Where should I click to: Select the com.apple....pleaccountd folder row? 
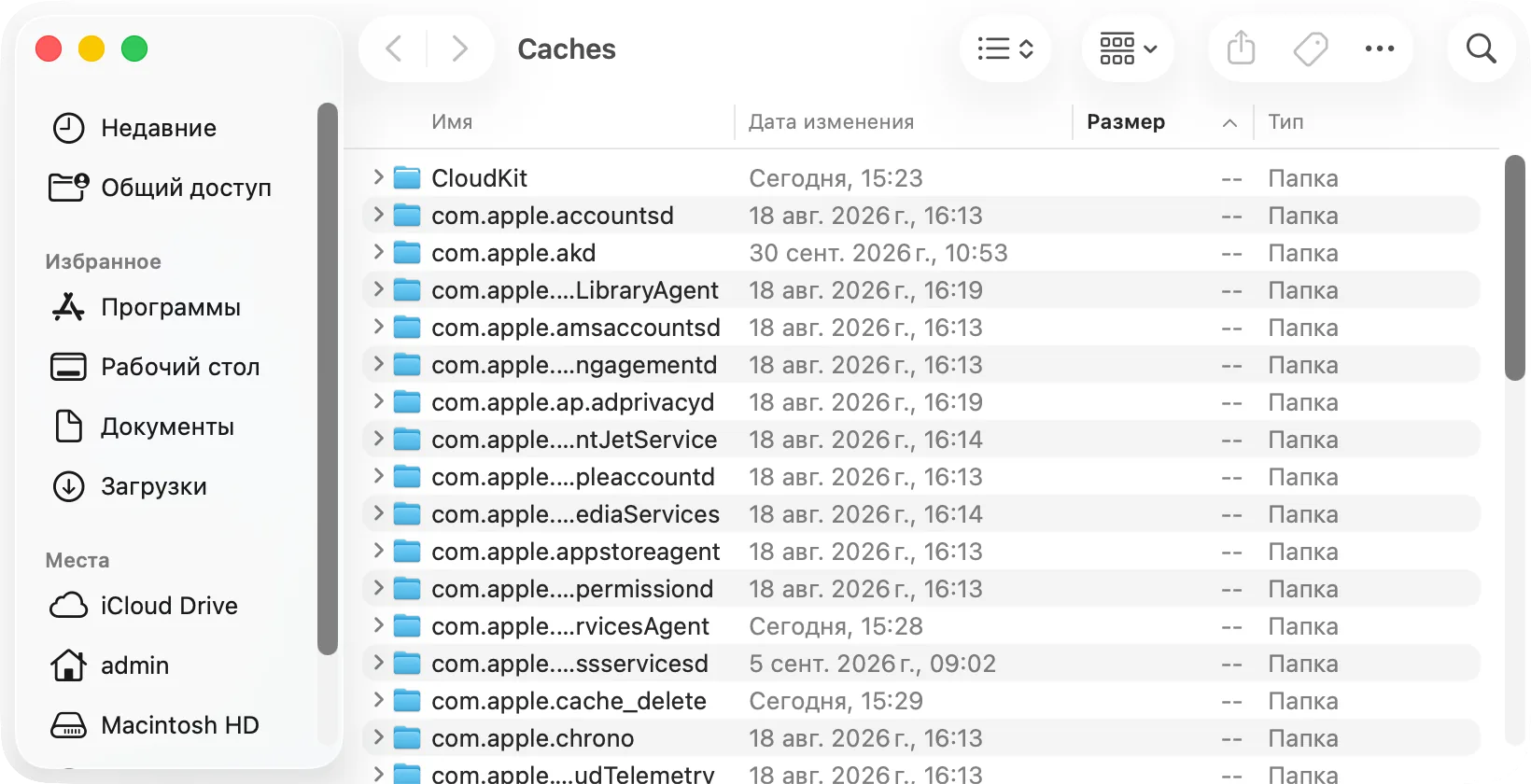[920, 477]
